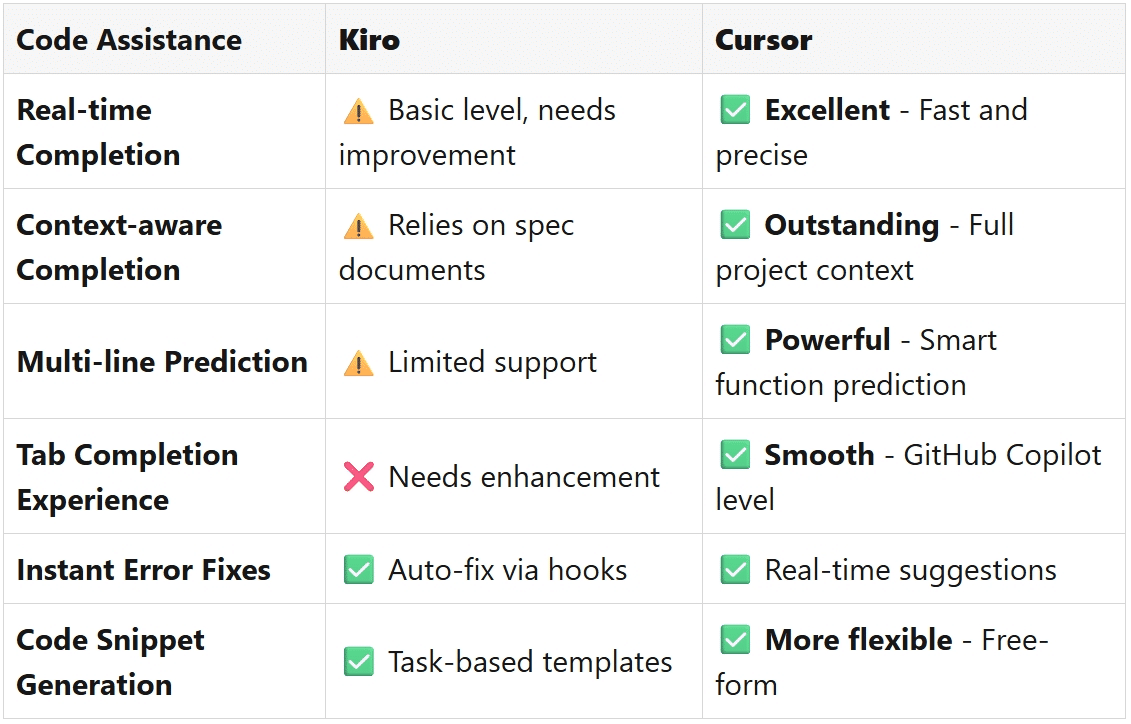Select the "Multi-line Prediction" row label
1131x724 pixels.
coord(162,362)
